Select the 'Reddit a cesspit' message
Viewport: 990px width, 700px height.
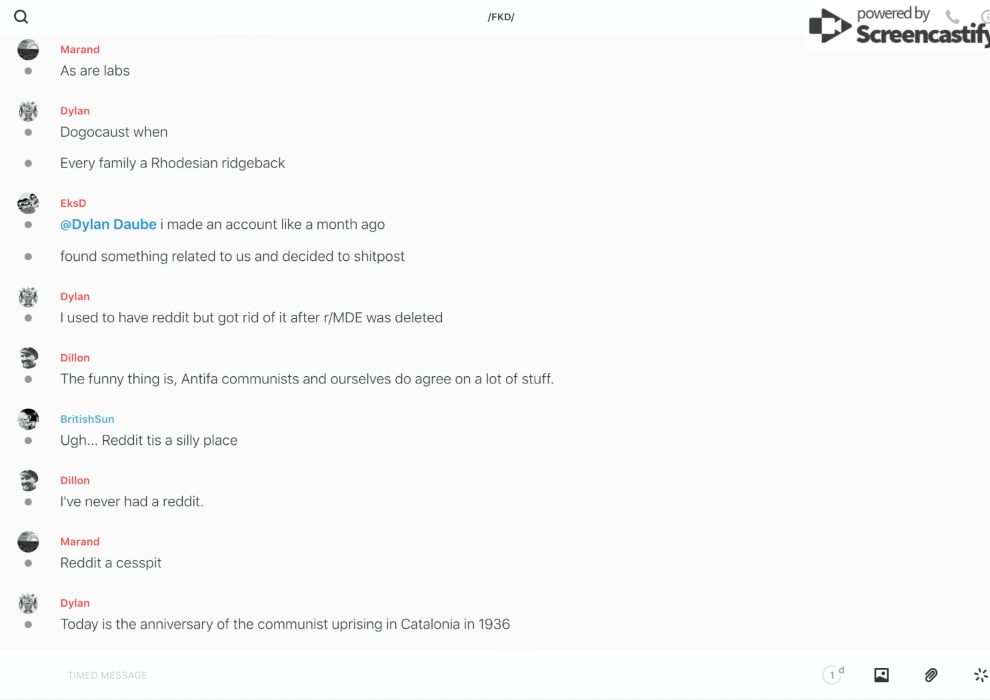coord(111,563)
